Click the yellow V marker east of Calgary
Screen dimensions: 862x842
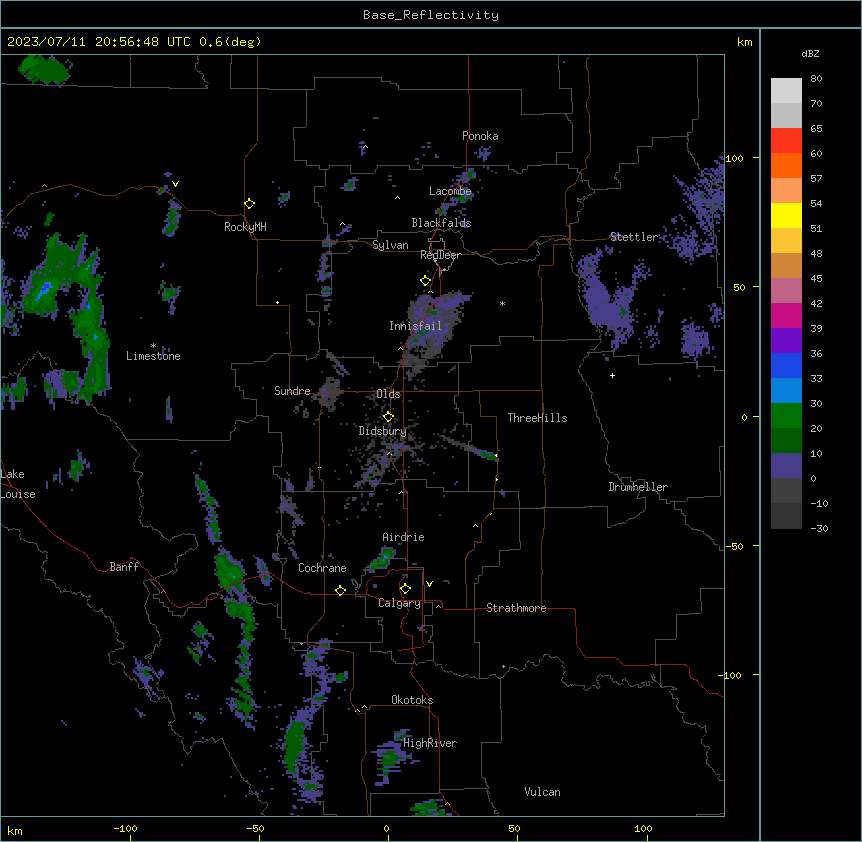pyautogui.click(x=429, y=584)
